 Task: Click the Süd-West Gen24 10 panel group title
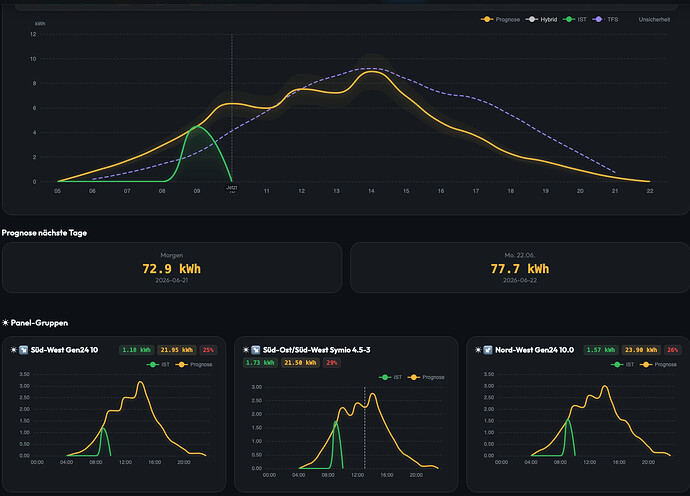[x=64, y=350]
